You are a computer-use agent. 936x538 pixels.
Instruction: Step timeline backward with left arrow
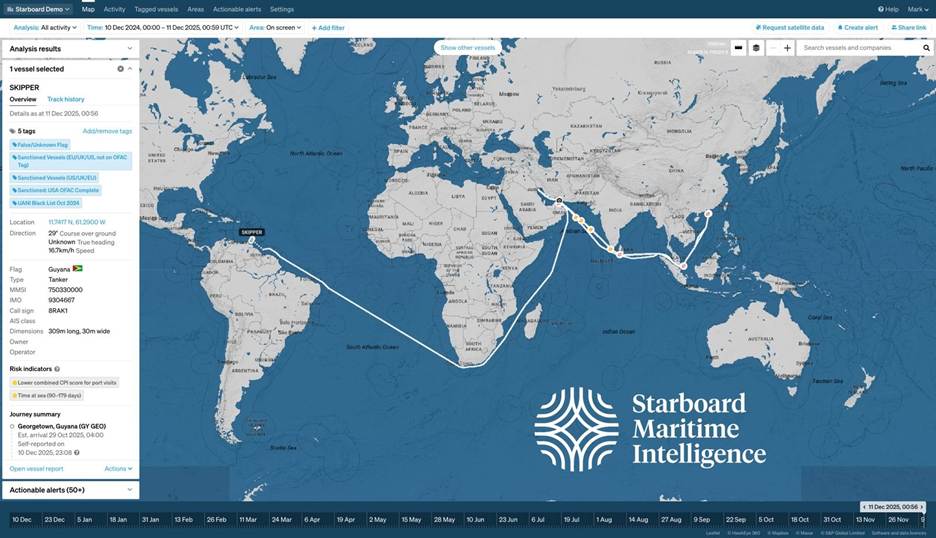[864, 507]
